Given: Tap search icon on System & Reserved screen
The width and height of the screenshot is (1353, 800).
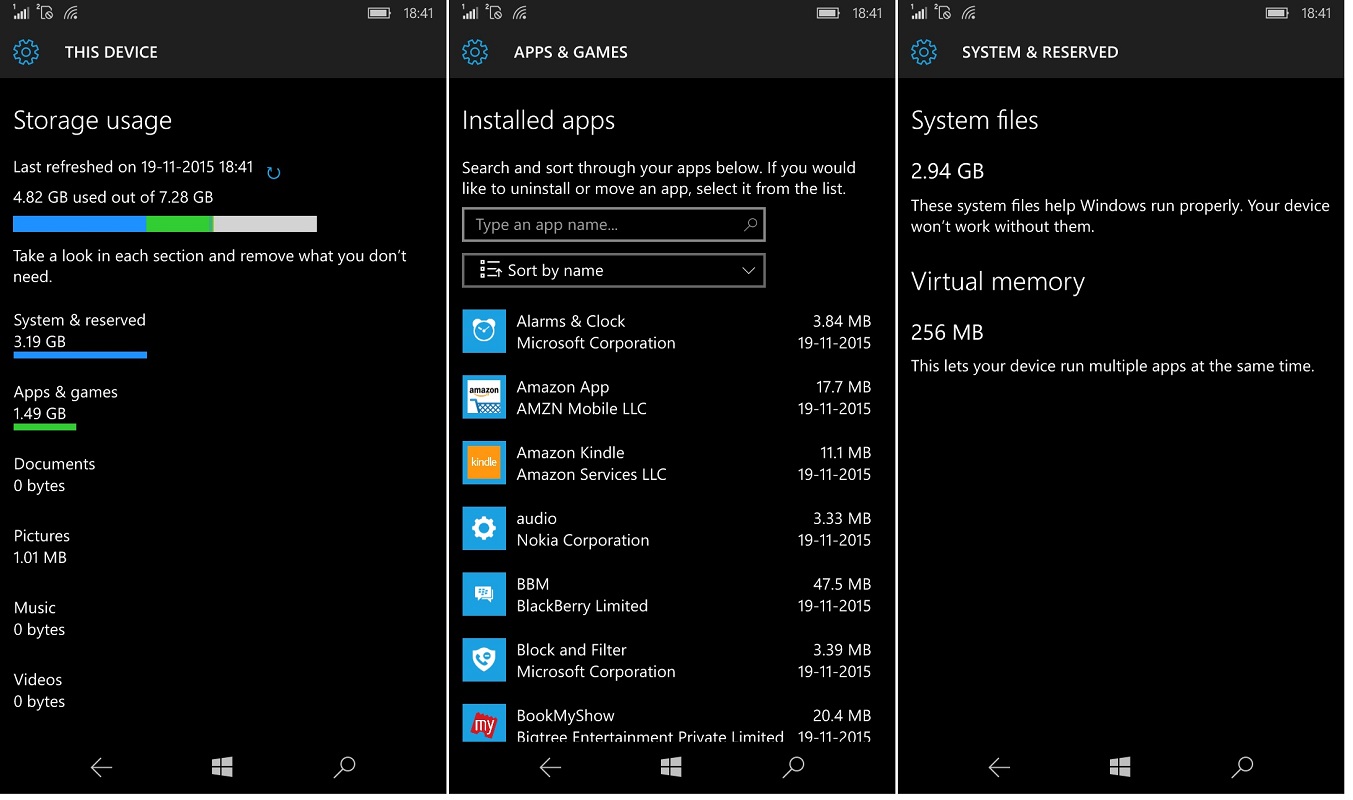Looking at the screenshot, I should click(1242, 767).
